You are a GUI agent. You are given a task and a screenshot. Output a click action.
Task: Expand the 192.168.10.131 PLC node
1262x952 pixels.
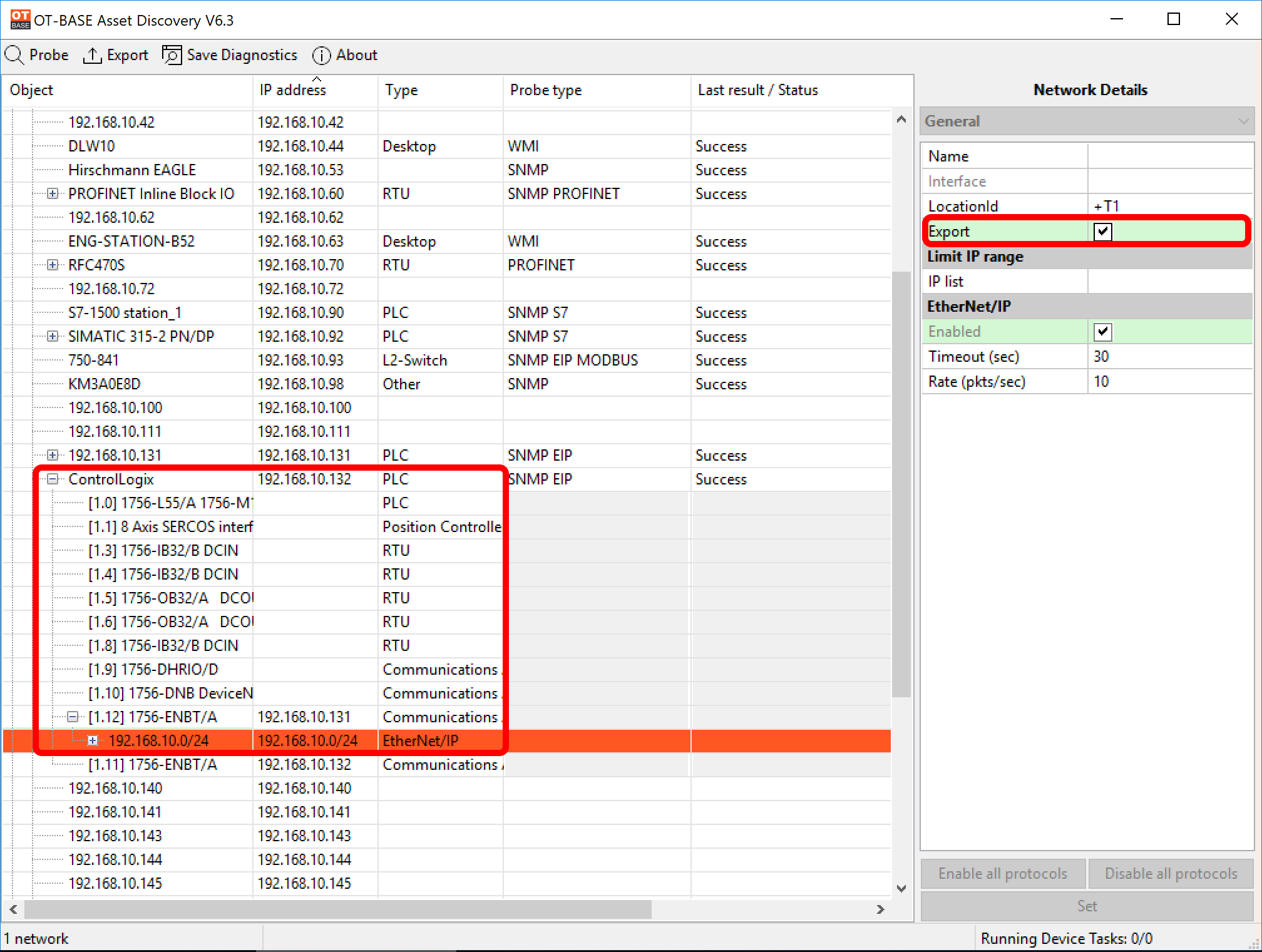click(53, 456)
